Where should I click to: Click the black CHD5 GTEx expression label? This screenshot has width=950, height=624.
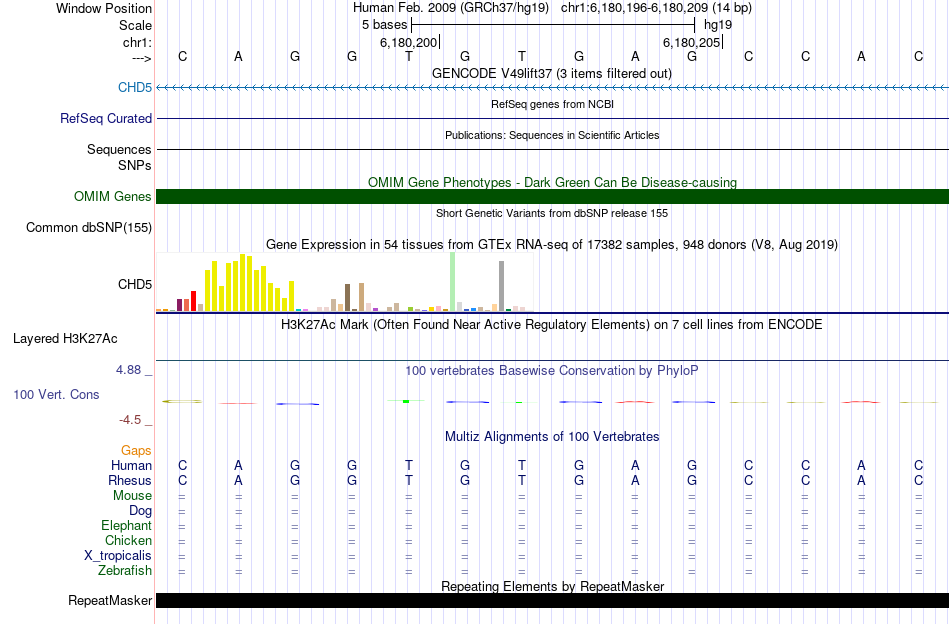click(x=135, y=284)
